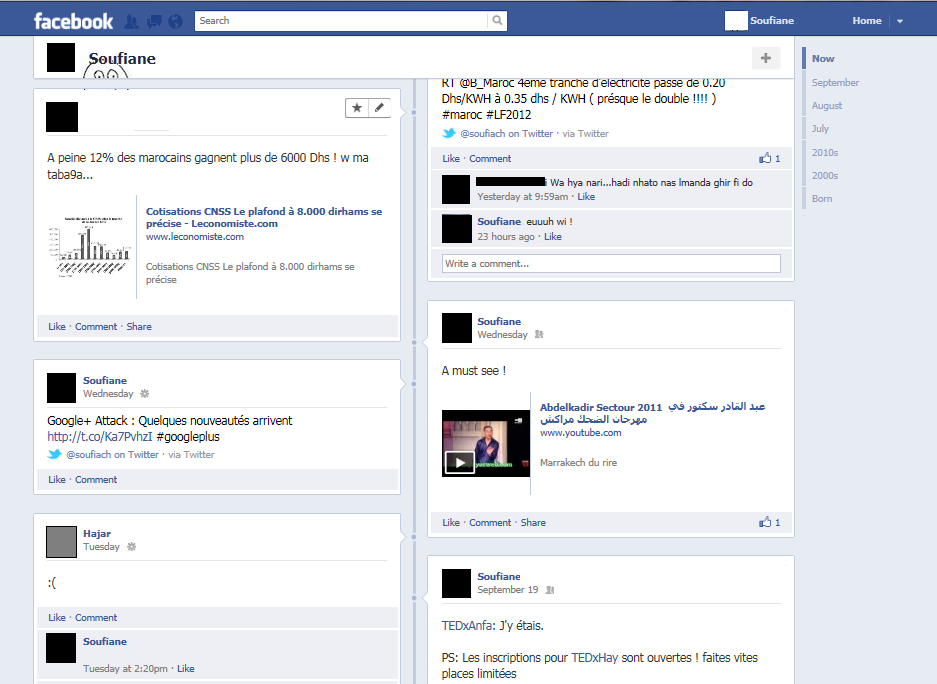Open account dropdown arrow next to Home

(x=899, y=21)
